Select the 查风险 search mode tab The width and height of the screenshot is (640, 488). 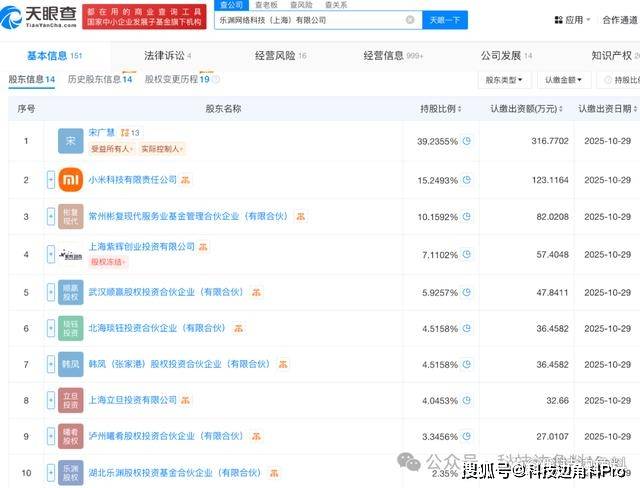pos(301,5)
